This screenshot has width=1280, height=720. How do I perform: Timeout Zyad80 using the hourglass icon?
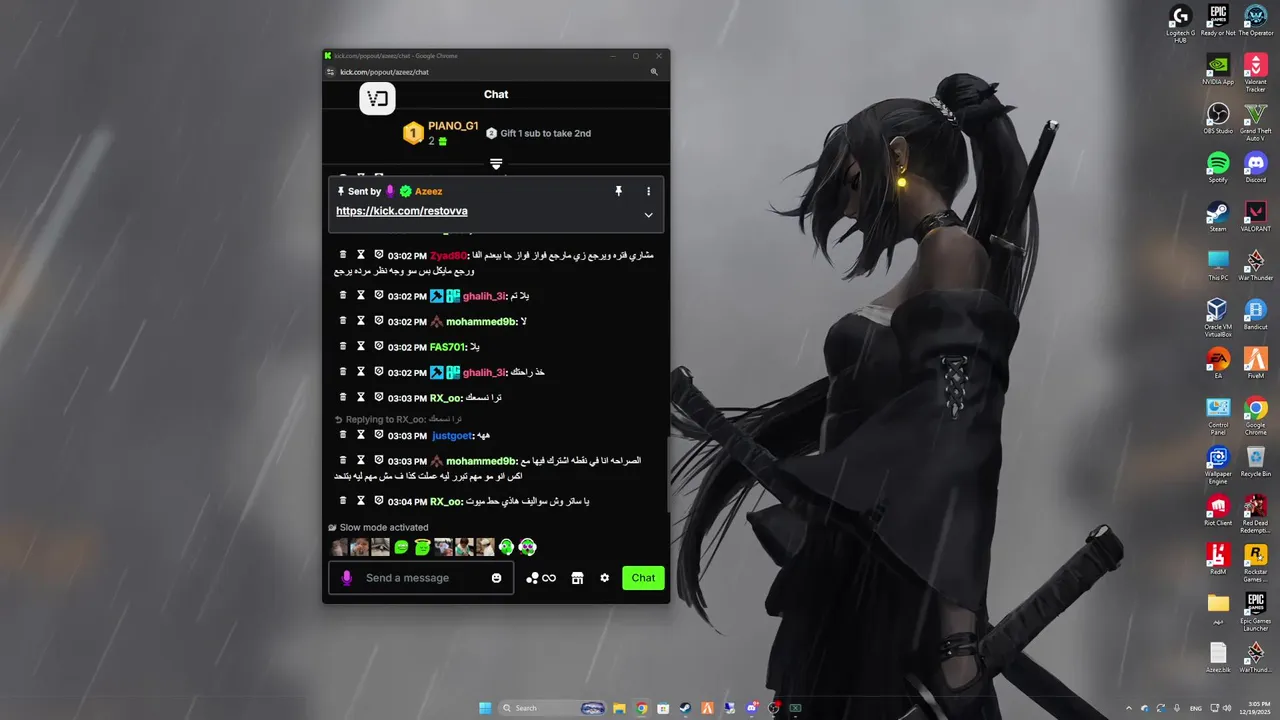click(361, 255)
